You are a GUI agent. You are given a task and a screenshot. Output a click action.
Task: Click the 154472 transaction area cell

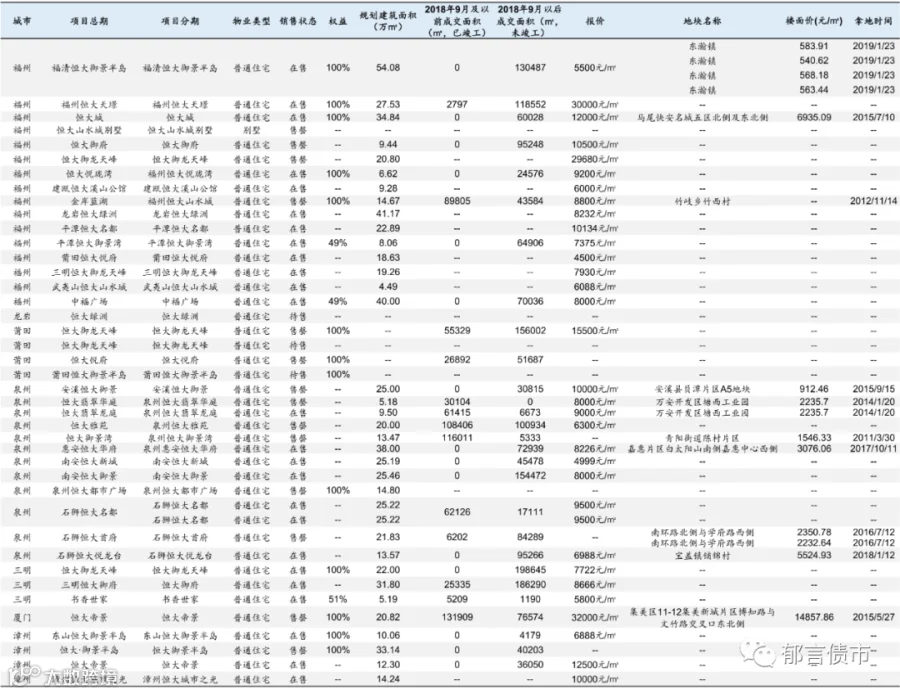530,475
